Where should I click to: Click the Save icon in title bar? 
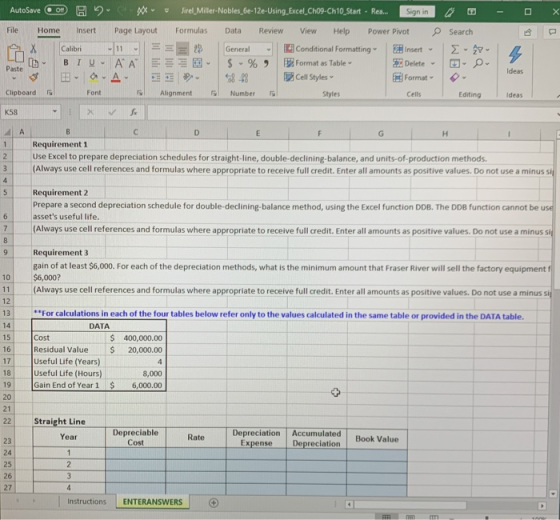(81, 11)
